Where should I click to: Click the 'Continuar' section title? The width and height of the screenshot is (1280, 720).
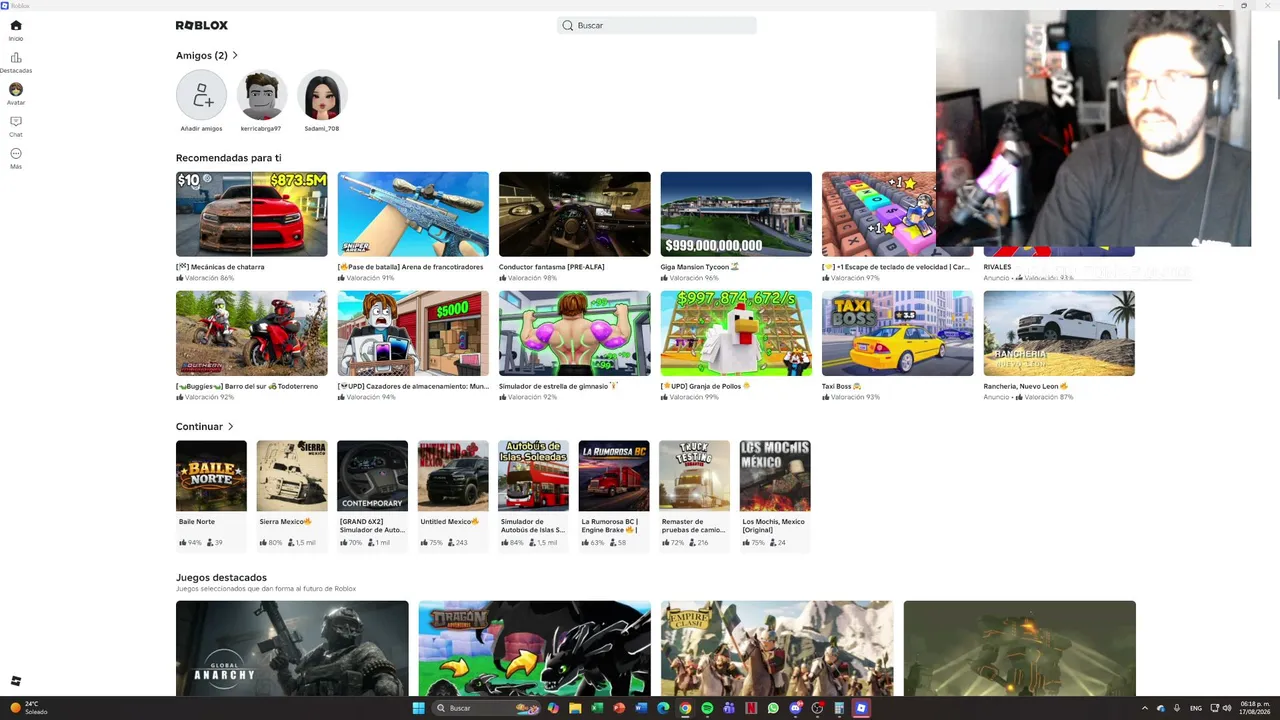199,426
